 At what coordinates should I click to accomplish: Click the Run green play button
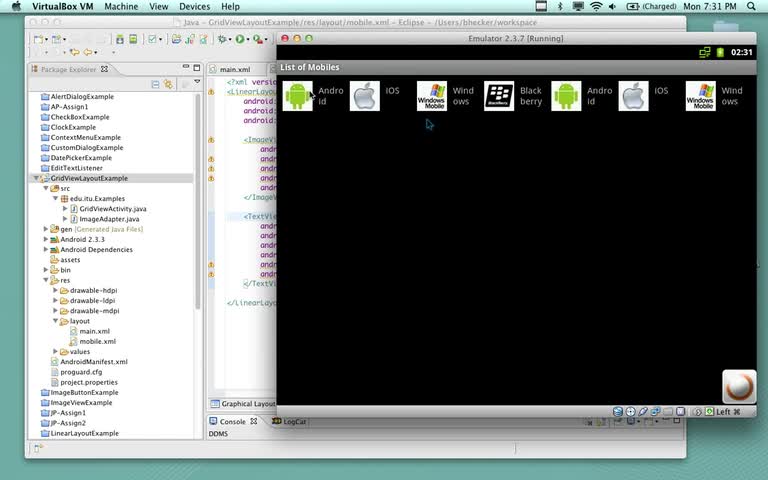[x=240, y=39]
